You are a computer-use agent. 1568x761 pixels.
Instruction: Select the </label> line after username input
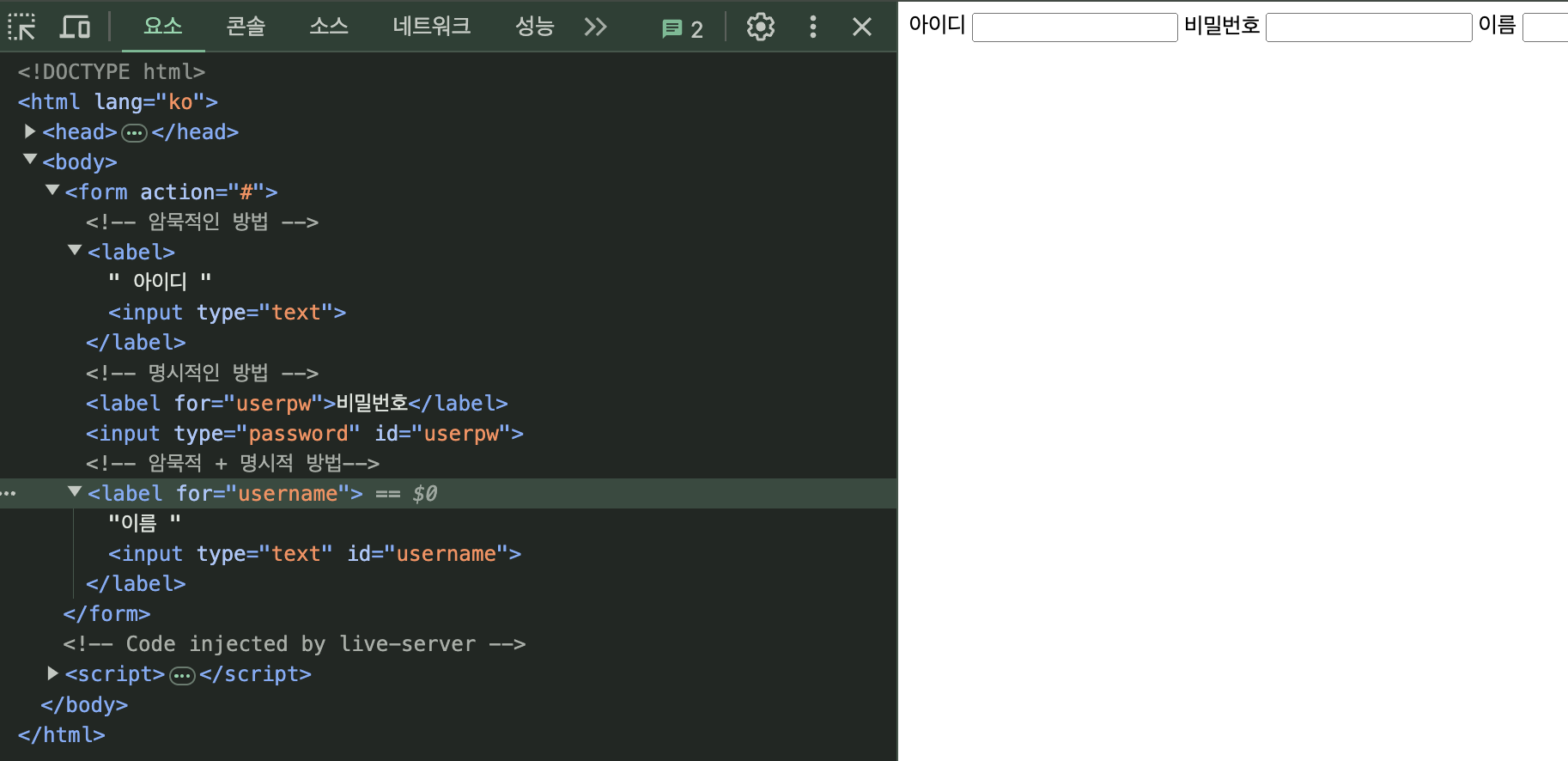(136, 583)
